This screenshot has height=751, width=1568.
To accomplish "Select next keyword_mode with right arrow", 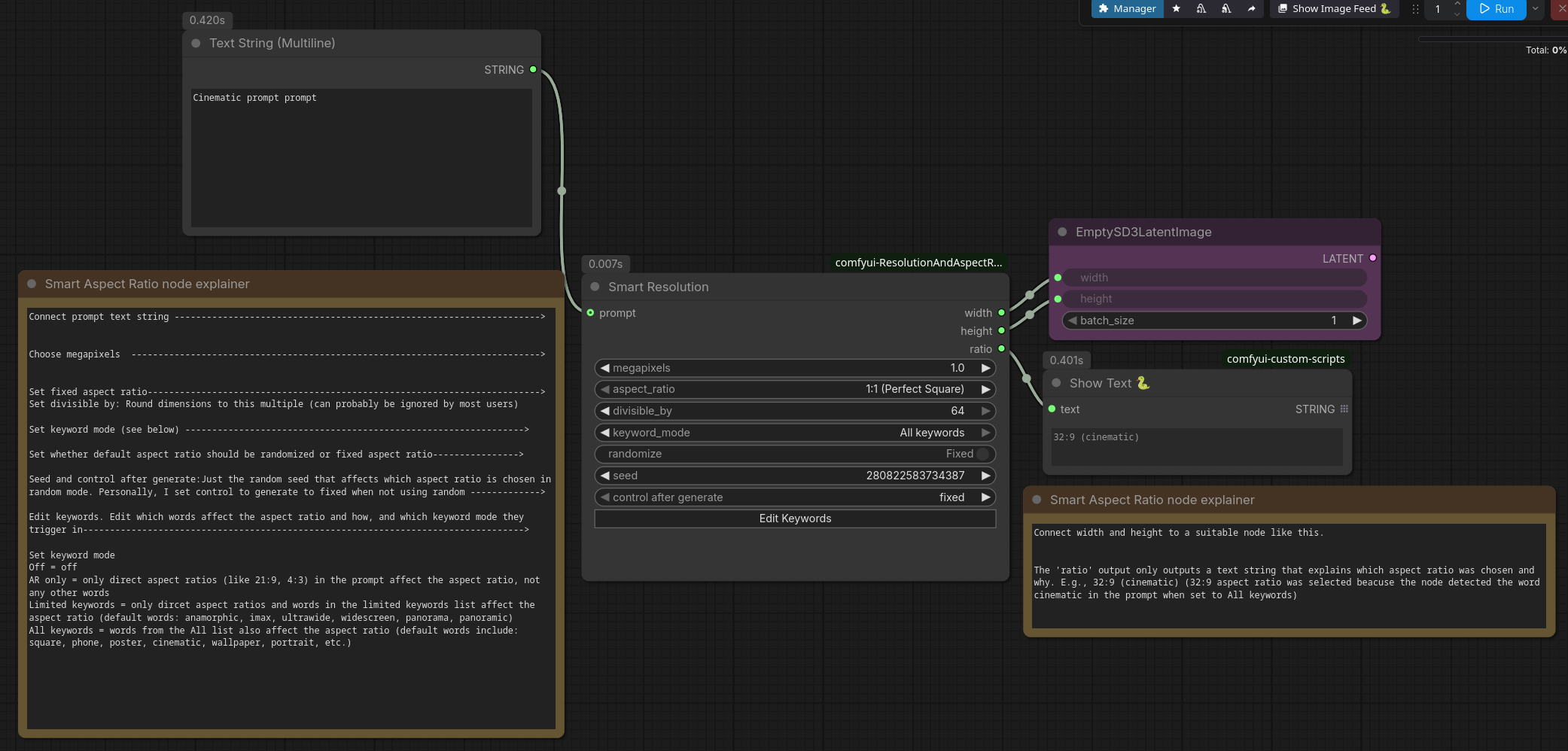I will [985, 433].
